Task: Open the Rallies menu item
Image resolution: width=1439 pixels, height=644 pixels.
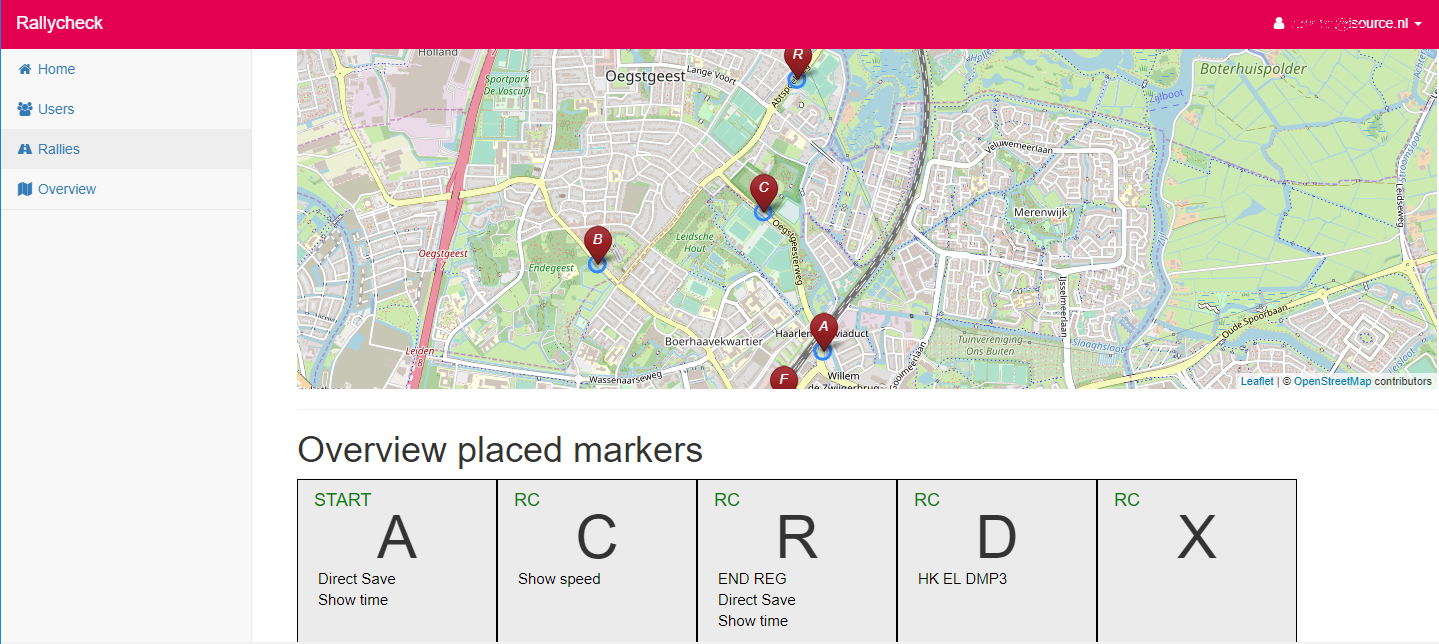Action: click(58, 149)
